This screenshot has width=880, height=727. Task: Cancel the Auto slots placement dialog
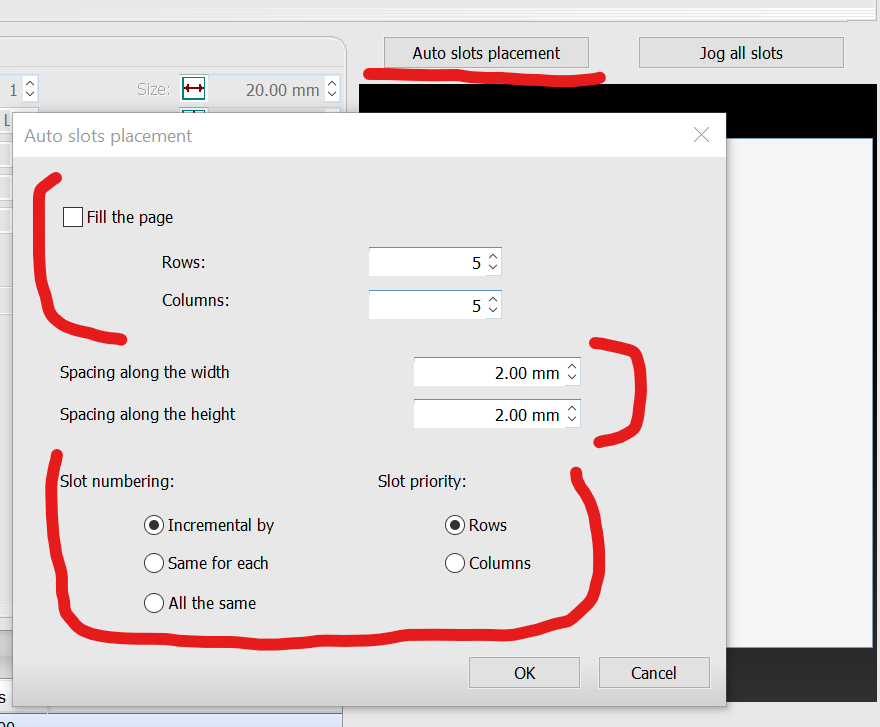tap(654, 673)
